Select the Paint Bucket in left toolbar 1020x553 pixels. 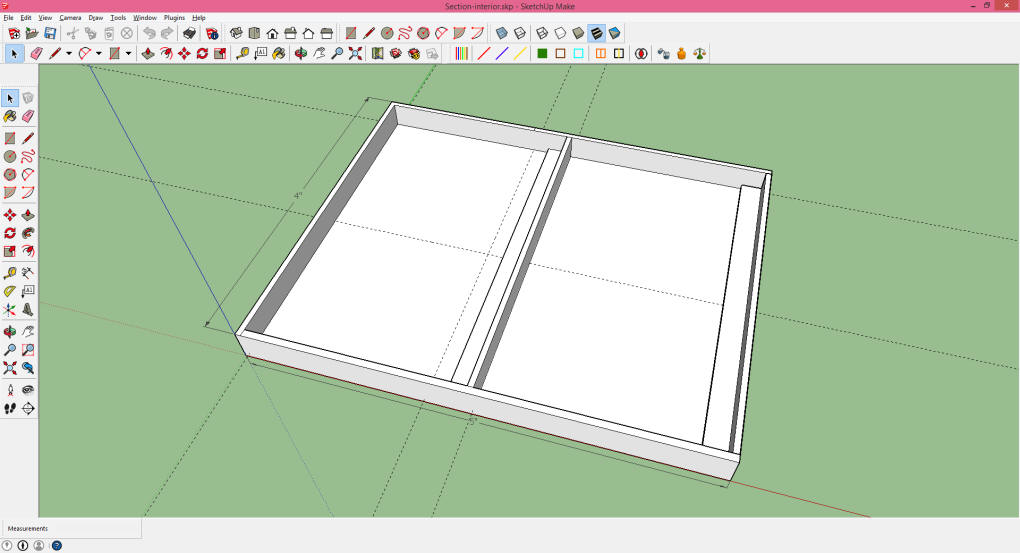[9, 116]
